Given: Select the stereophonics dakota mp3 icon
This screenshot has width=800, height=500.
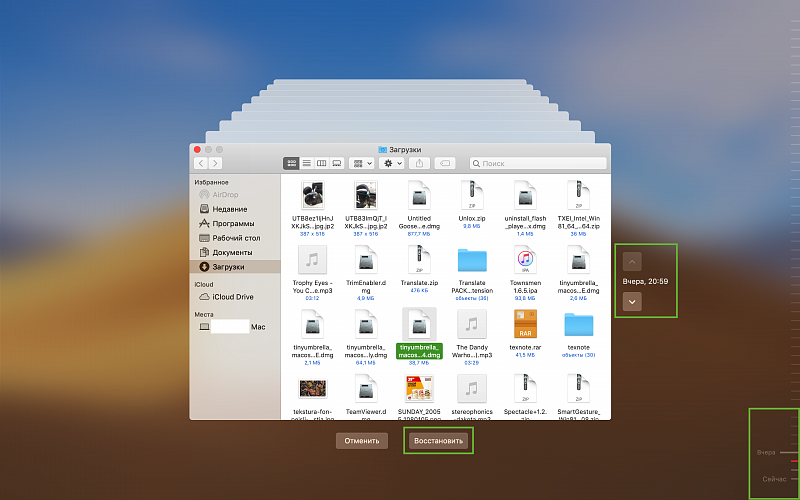Looking at the screenshot, I should click(x=472, y=389).
